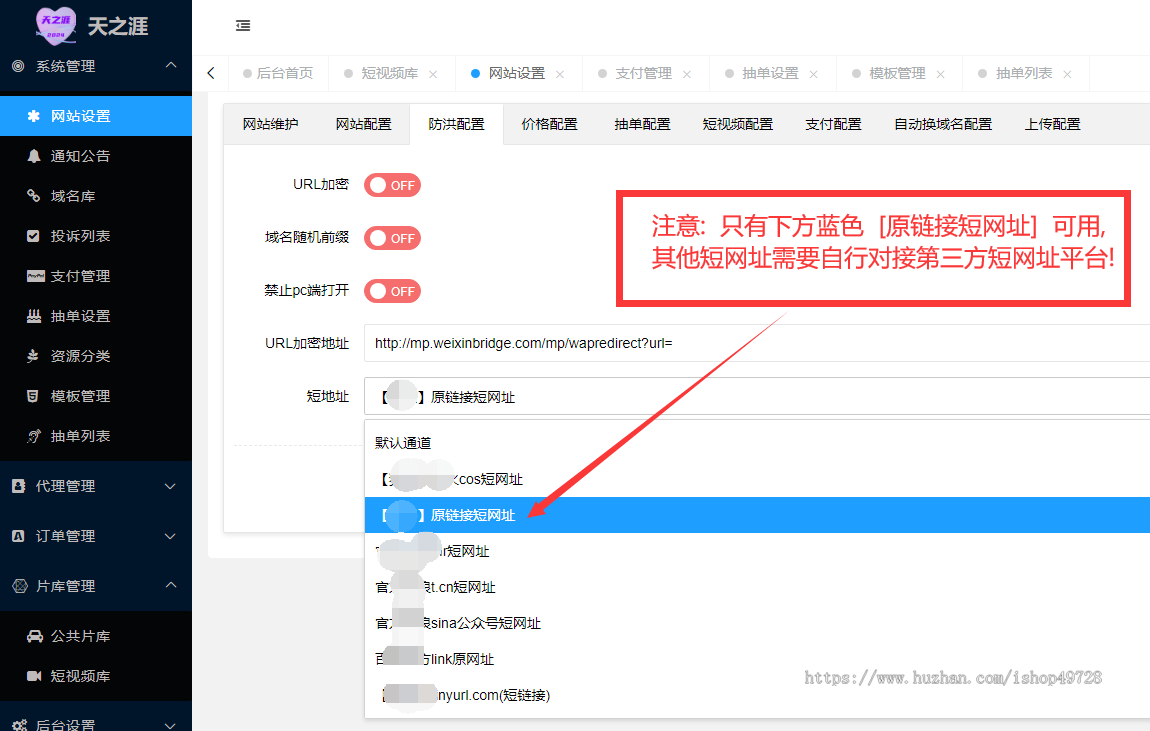This screenshot has height=731, width=1150.
Task: Close the 抽单列表 tab
Action: (1067, 74)
